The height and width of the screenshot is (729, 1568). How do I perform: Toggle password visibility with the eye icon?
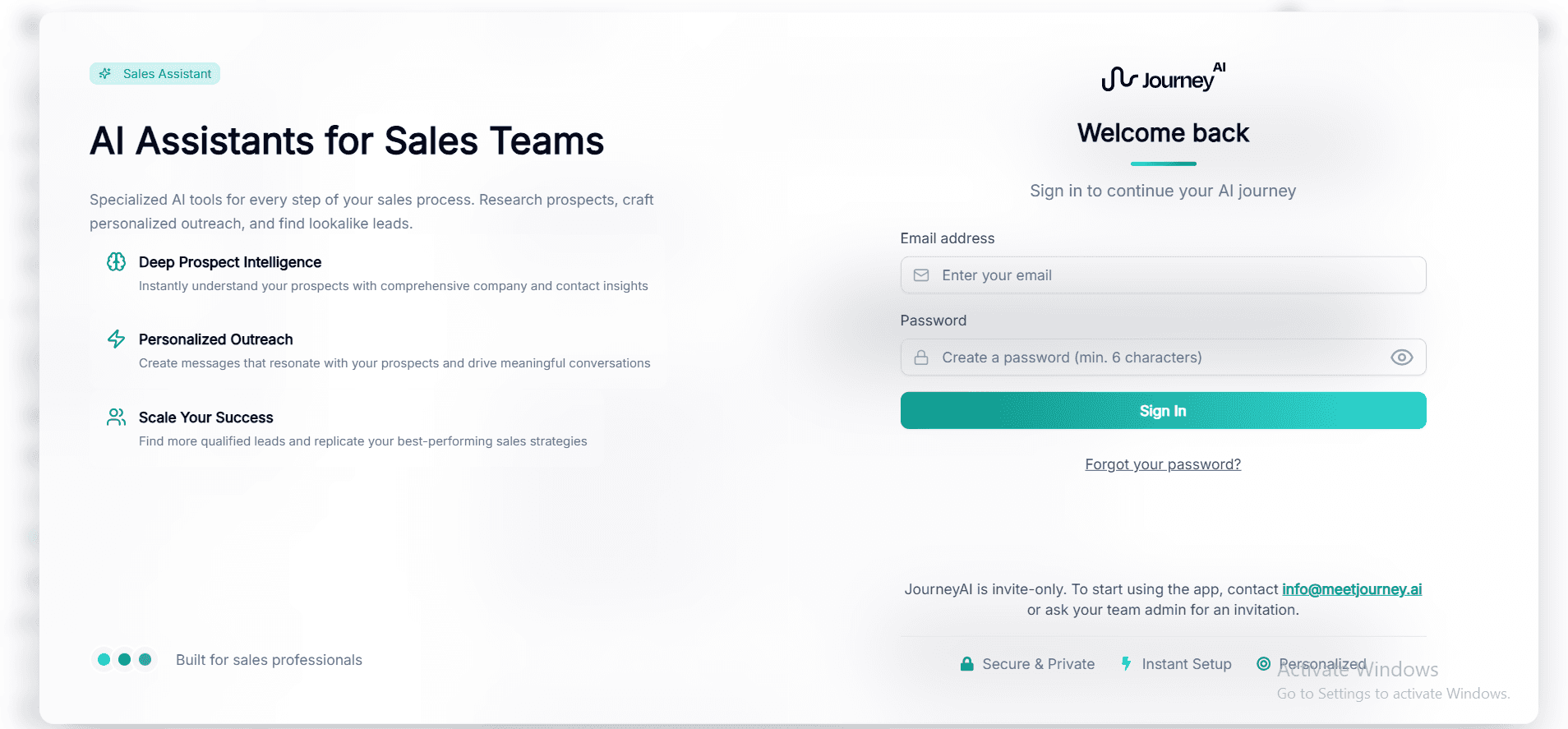point(1401,358)
